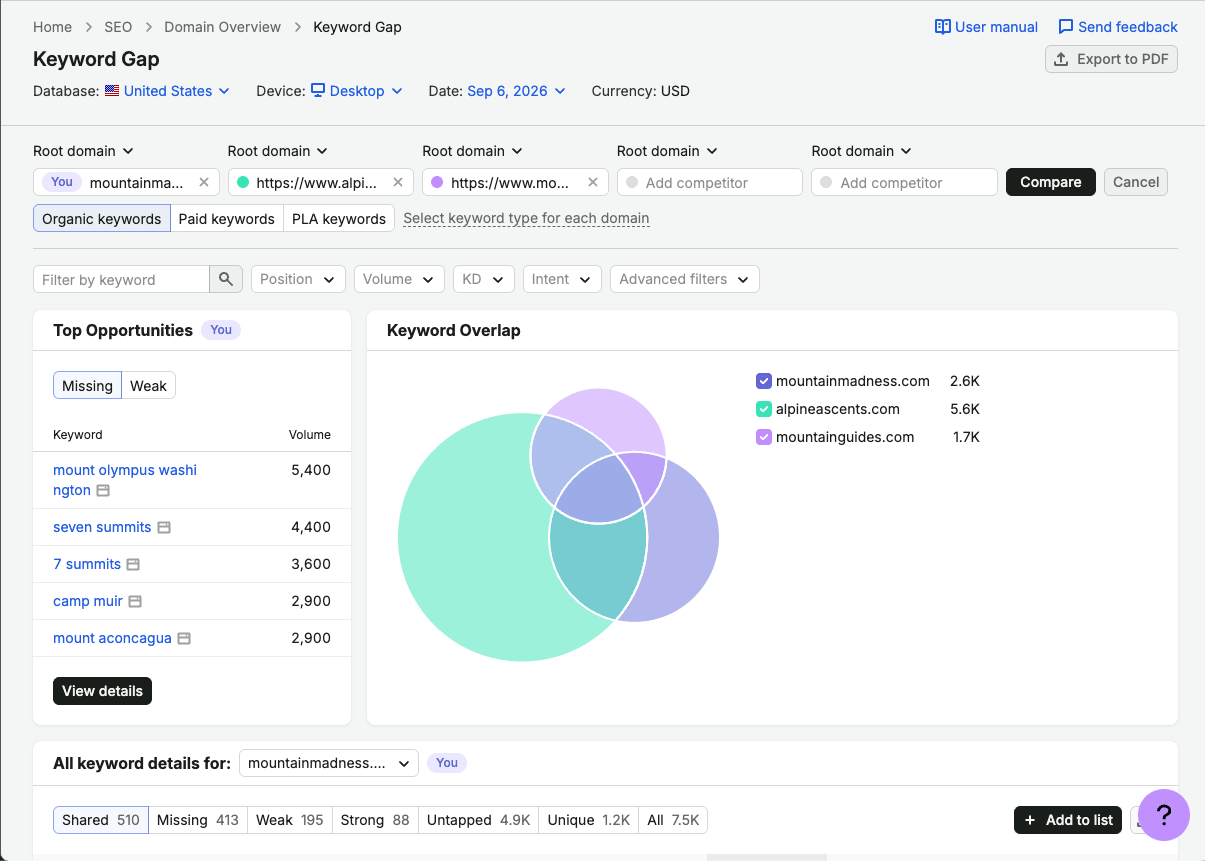Select Paid keywords type

[227, 219]
